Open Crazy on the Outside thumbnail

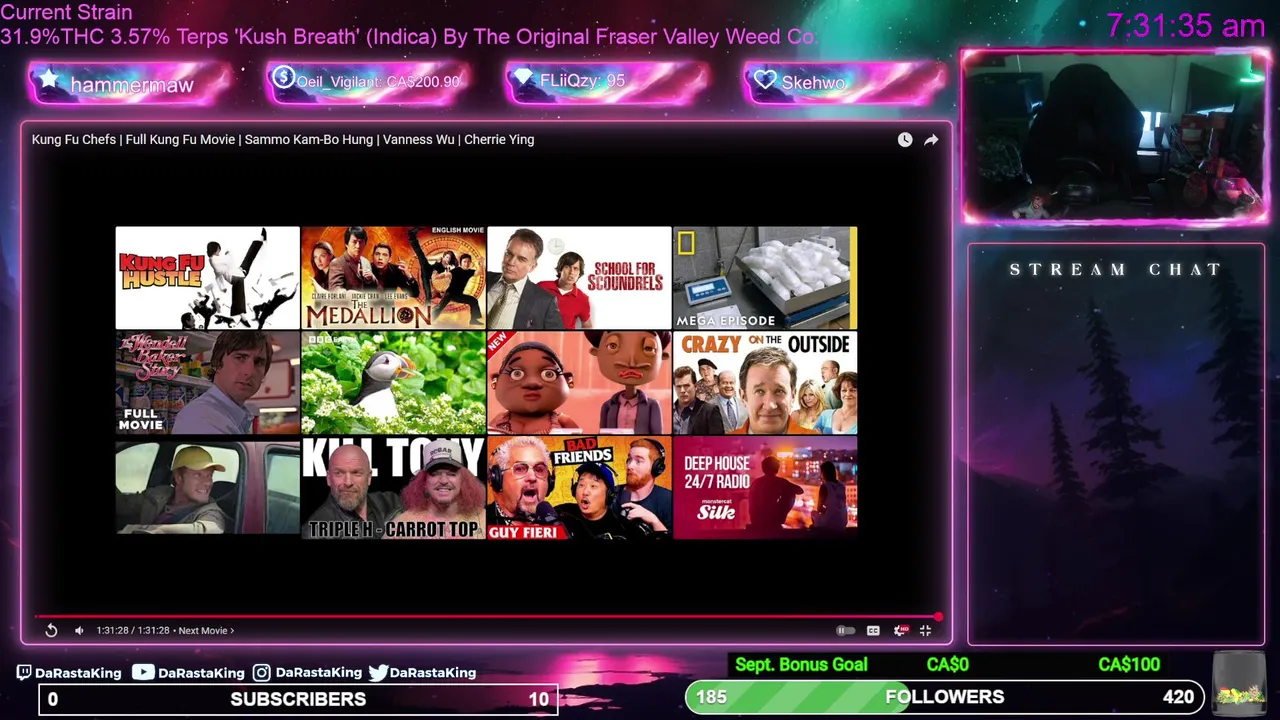pyautogui.click(x=765, y=383)
